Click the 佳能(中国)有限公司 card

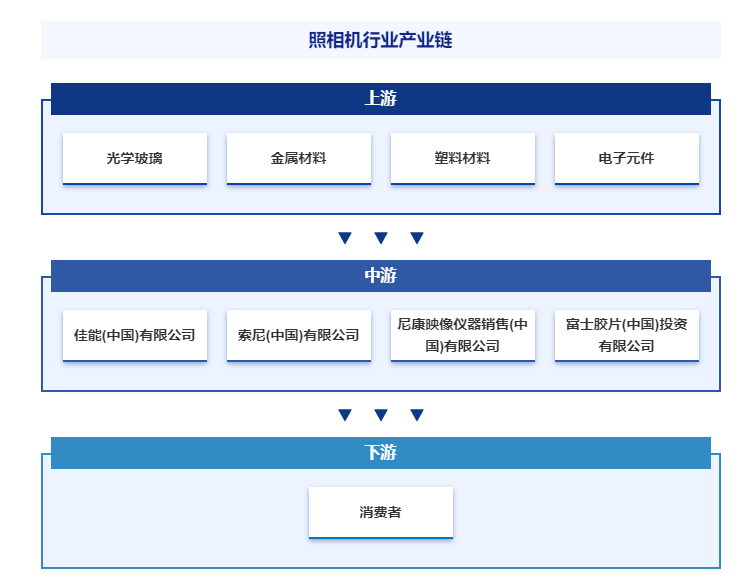(135, 336)
